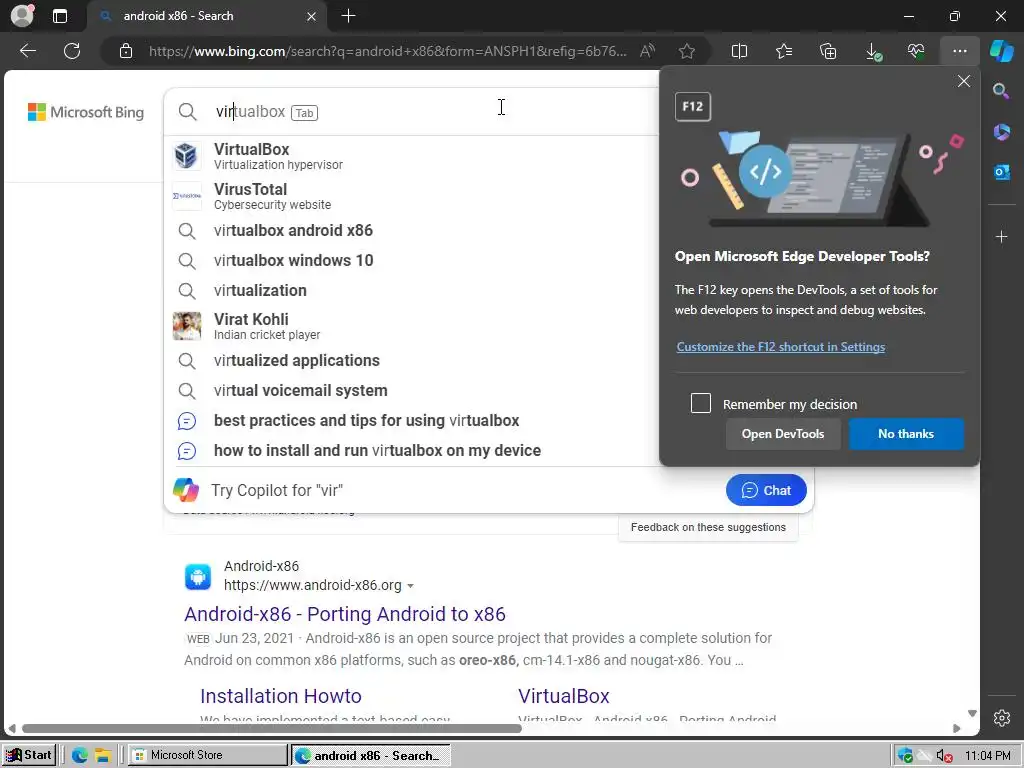
Task: Click the search magnifier in the Bing search box
Action: pos(187,112)
